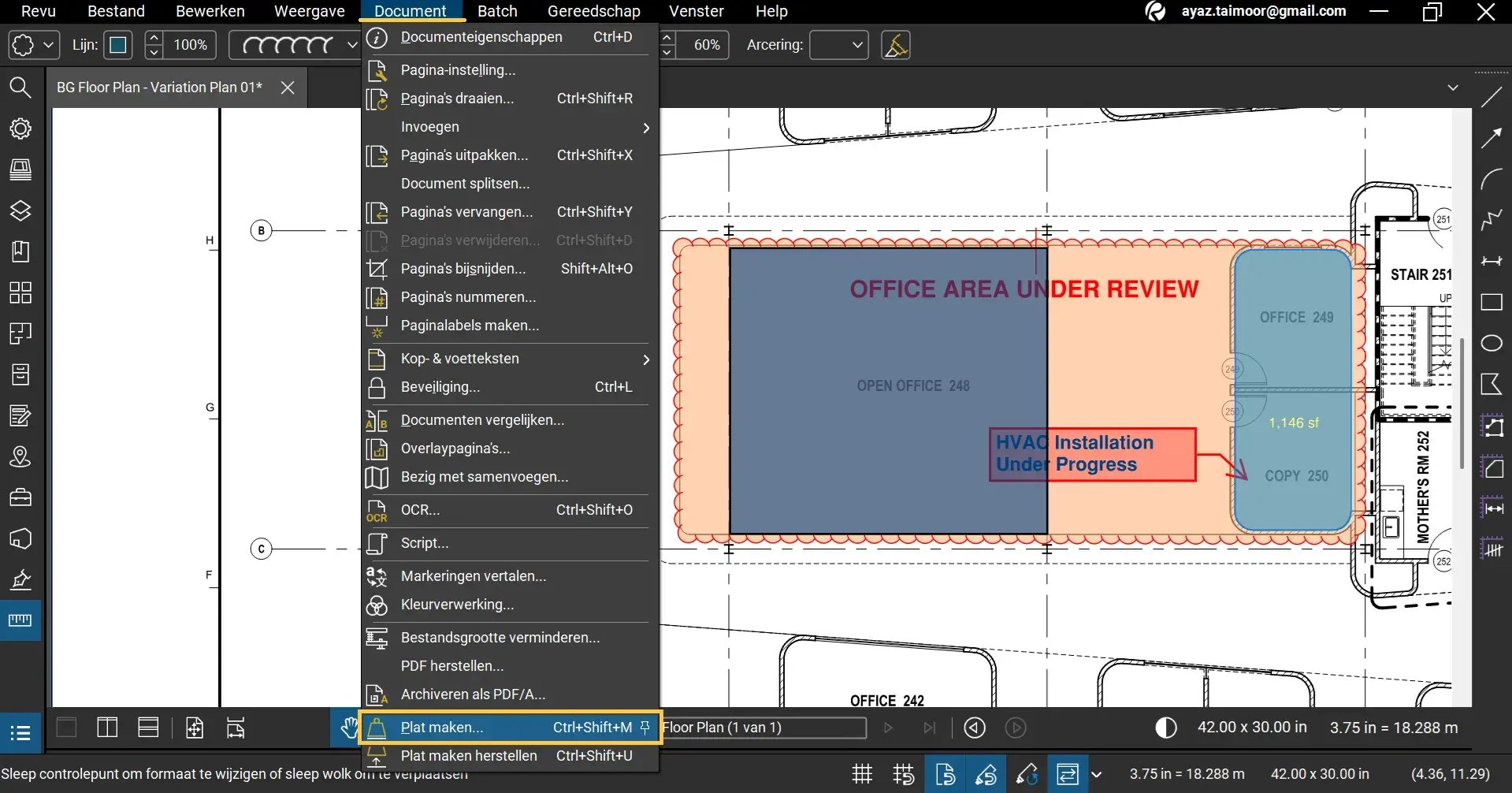Open the Search panel icon
This screenshot has height=793, width=1512.
click(x=20, y=87)
